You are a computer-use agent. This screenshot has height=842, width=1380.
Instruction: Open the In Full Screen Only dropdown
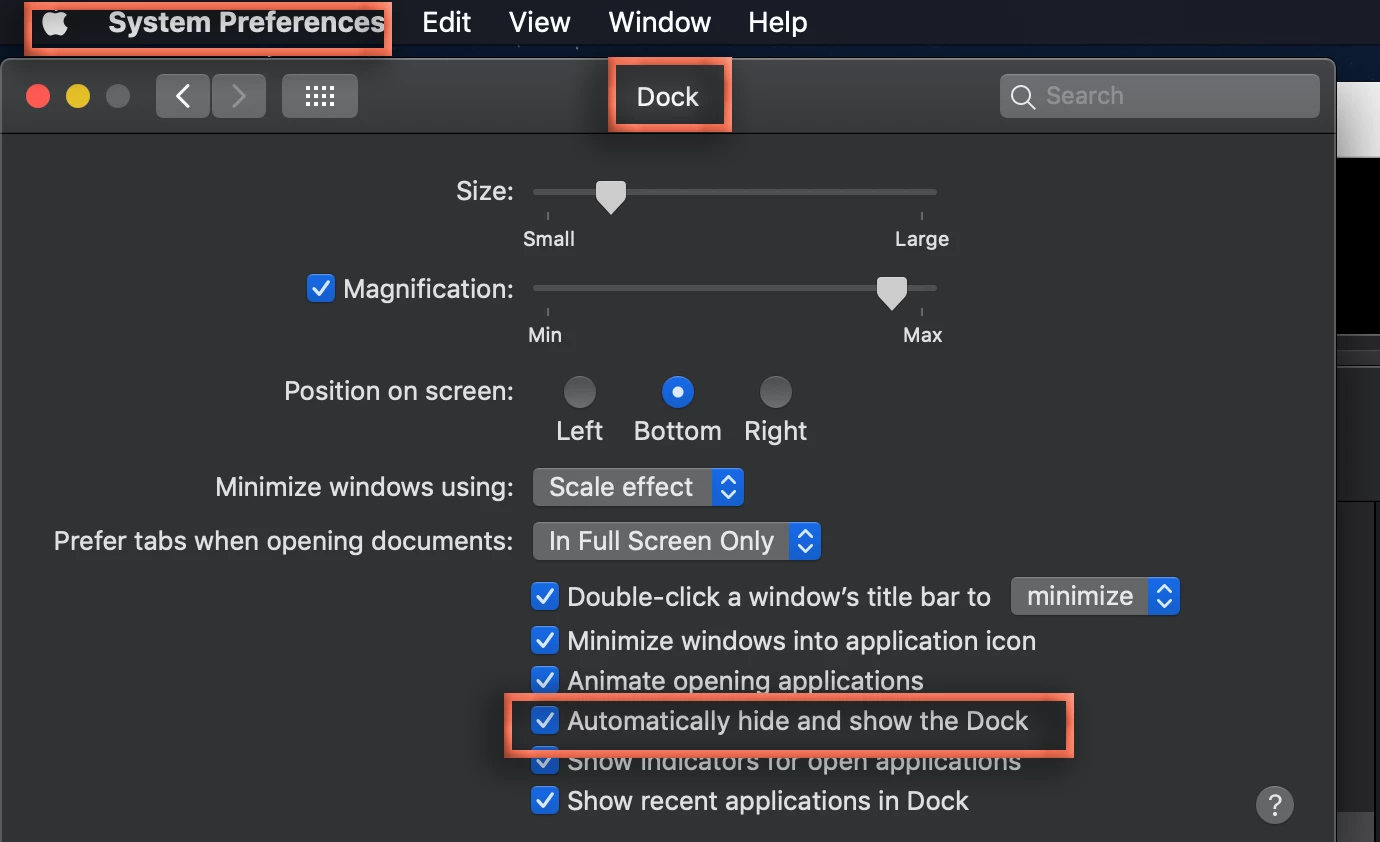click(677, 541)
